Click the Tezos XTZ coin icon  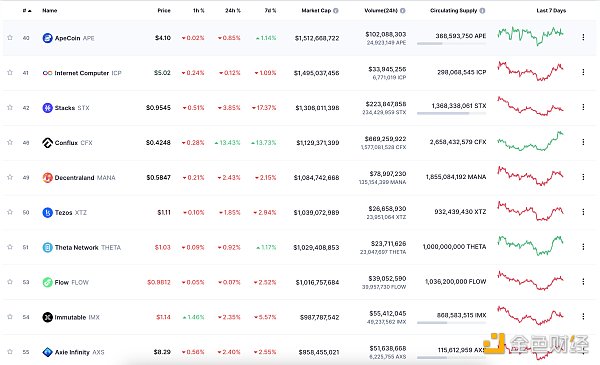coord(47,212)
